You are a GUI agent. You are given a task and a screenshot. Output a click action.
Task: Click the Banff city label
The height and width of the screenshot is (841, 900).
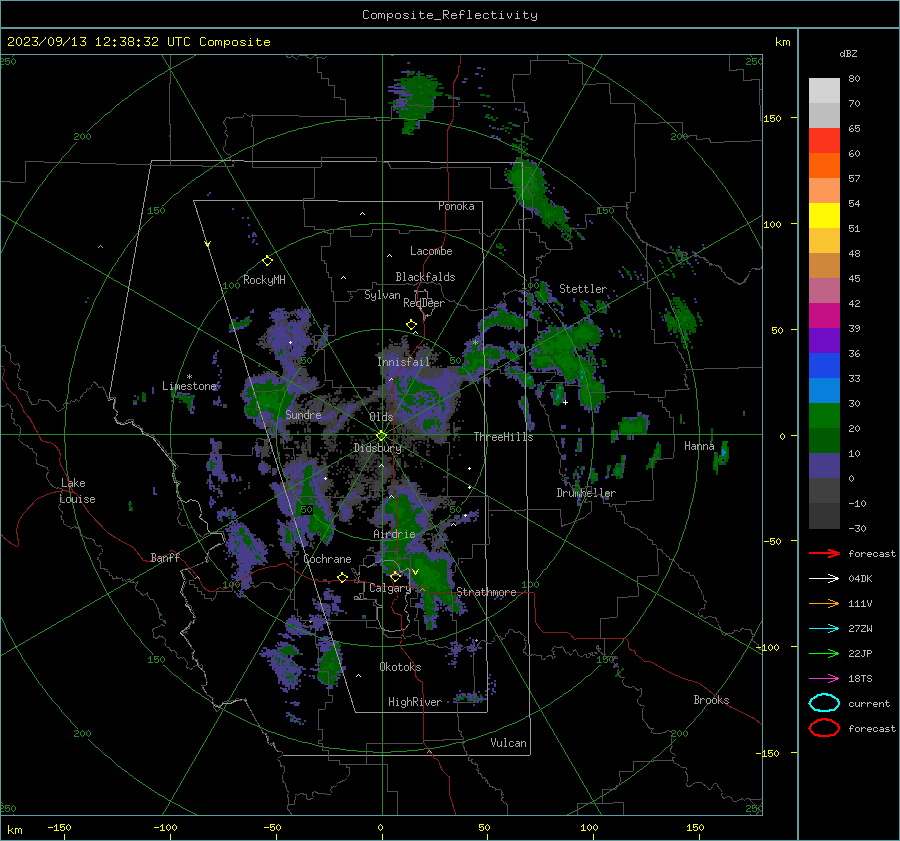tap(165, 557)
